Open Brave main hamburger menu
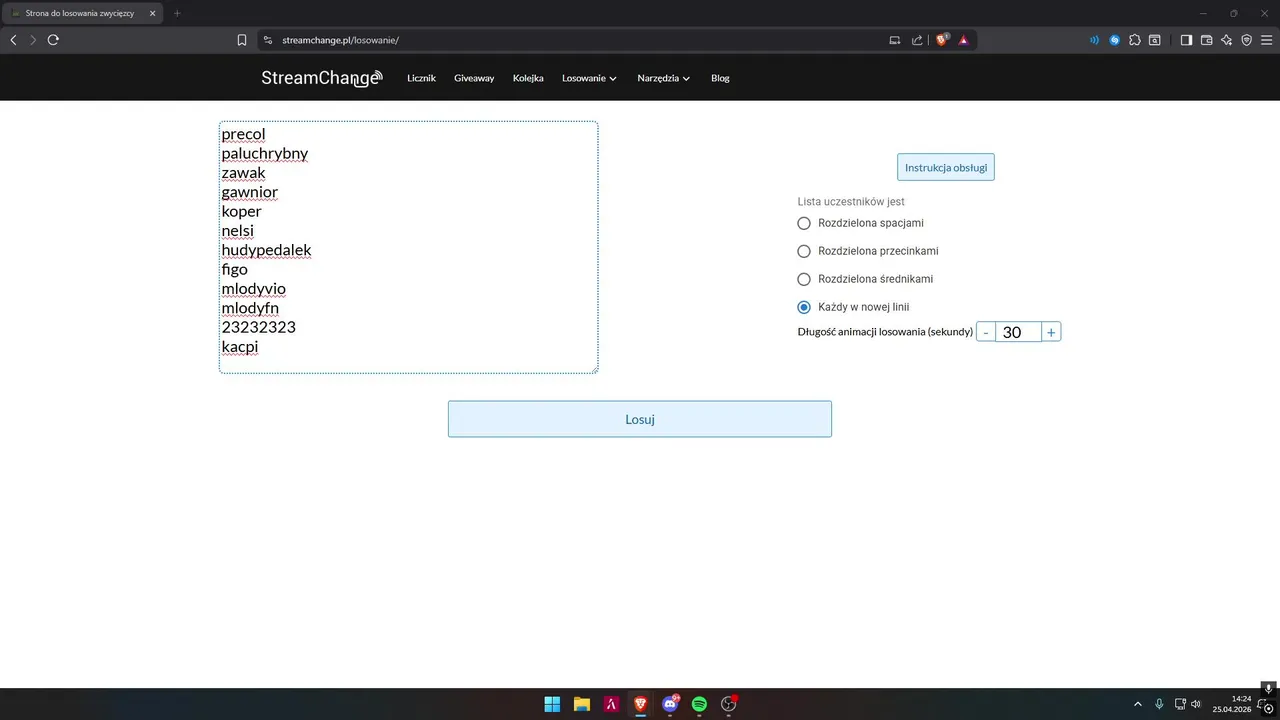1280x720 pixels. [1268, 40]
